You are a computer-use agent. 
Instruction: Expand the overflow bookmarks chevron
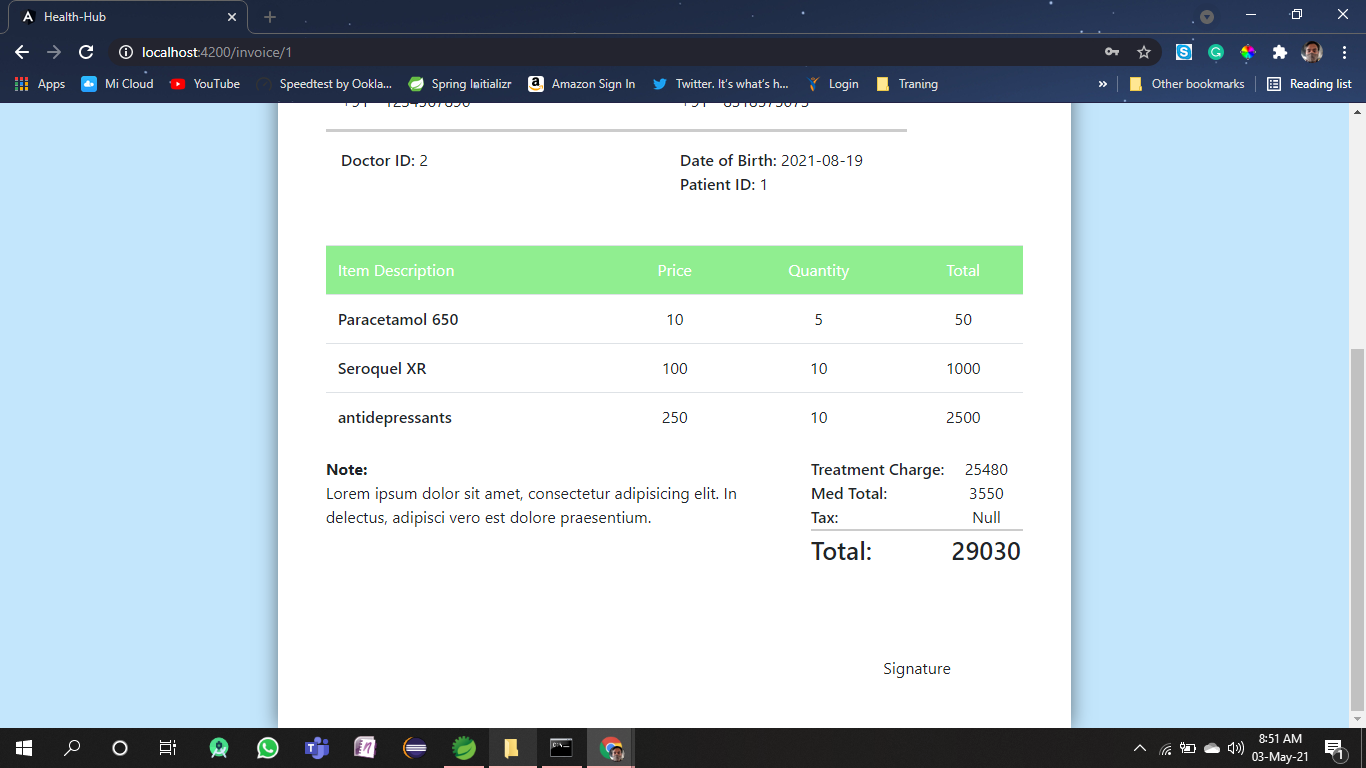1103,84
